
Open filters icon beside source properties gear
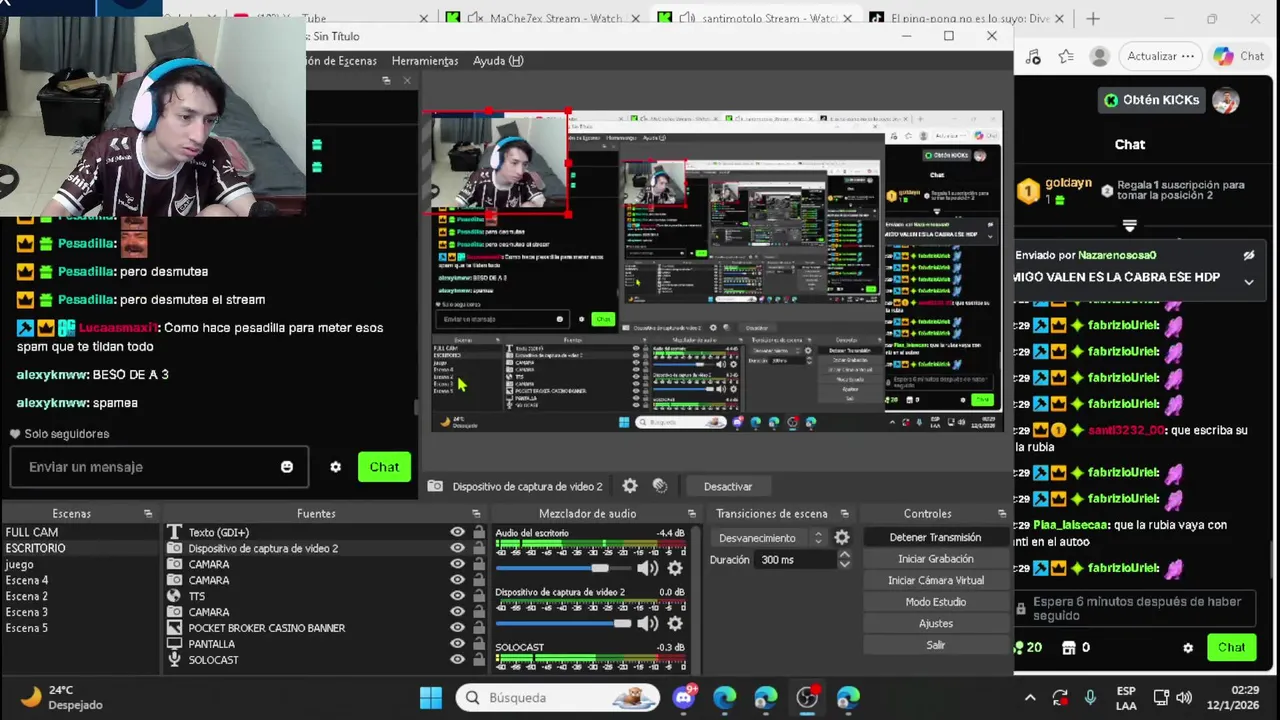click(660, 486)
